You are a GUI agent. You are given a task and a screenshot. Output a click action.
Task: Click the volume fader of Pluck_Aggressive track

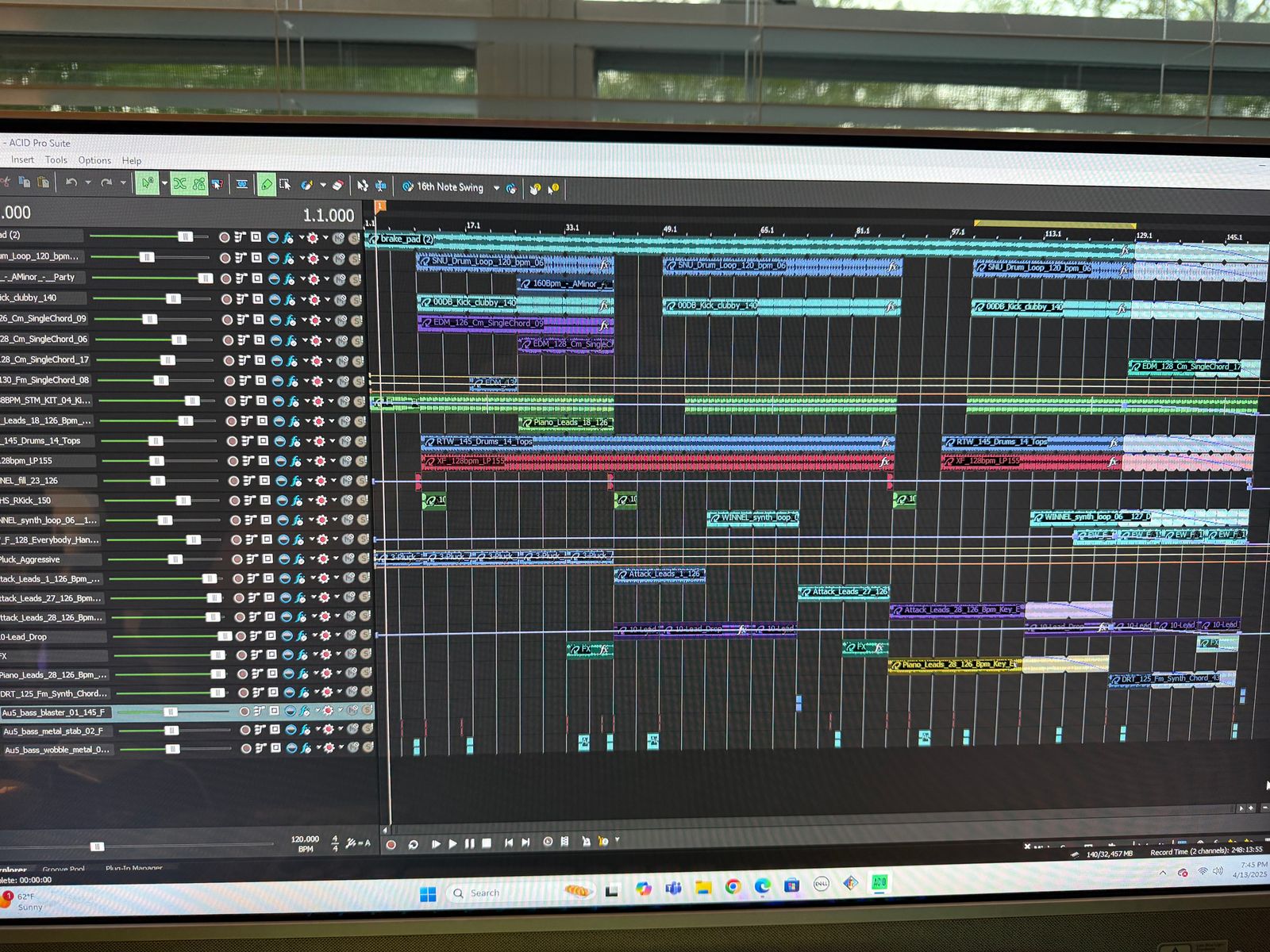[x=175, y=559]
